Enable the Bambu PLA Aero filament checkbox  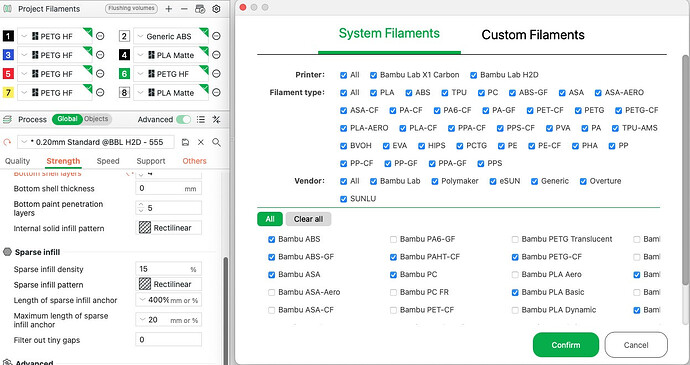click(x=515, y=275)
